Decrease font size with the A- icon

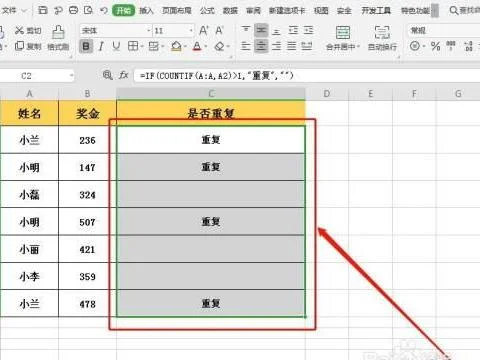(x=219, y=31)
